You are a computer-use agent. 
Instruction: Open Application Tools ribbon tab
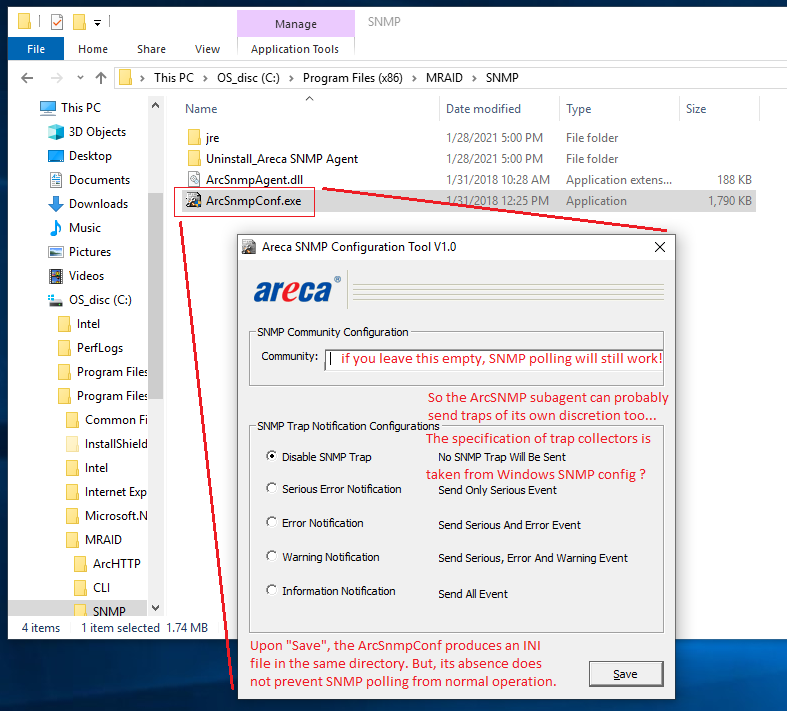point(295,49)
